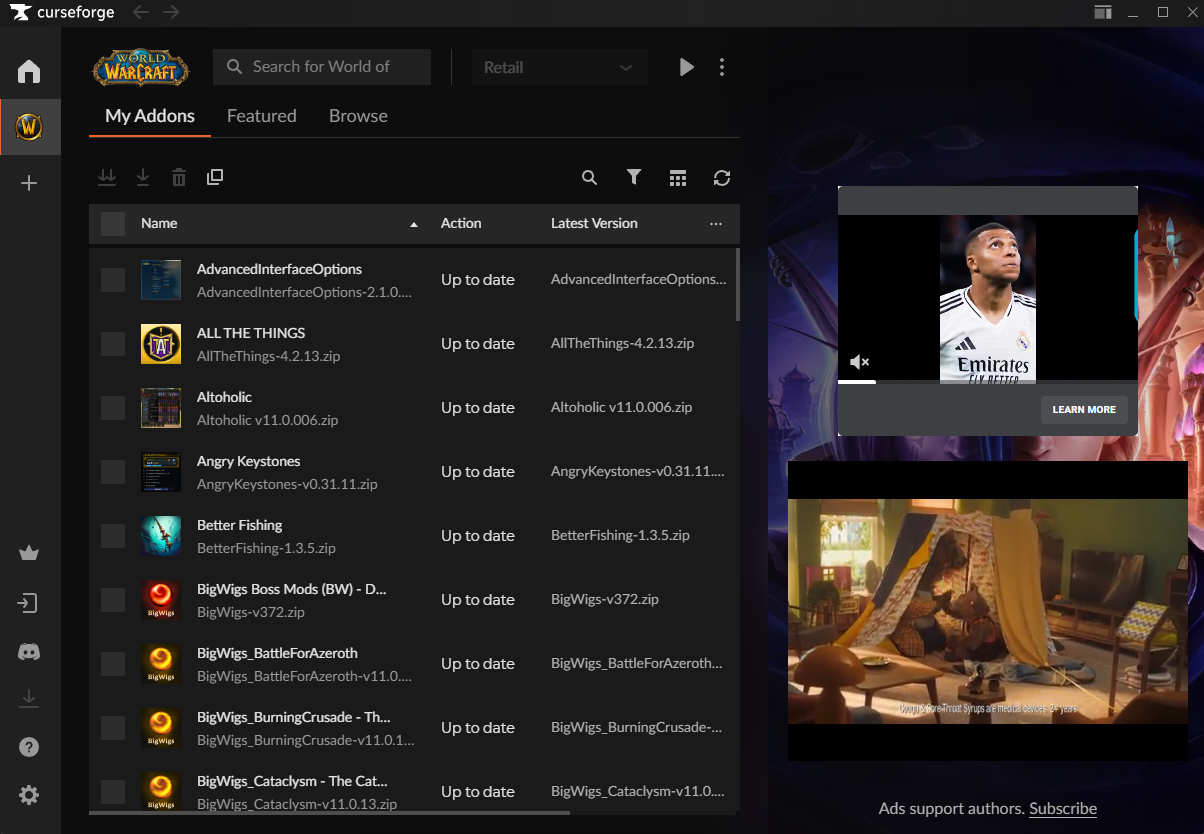Change the list layout grid icon
Viewport: 1204px width, 834px height.
click(678, 178)
